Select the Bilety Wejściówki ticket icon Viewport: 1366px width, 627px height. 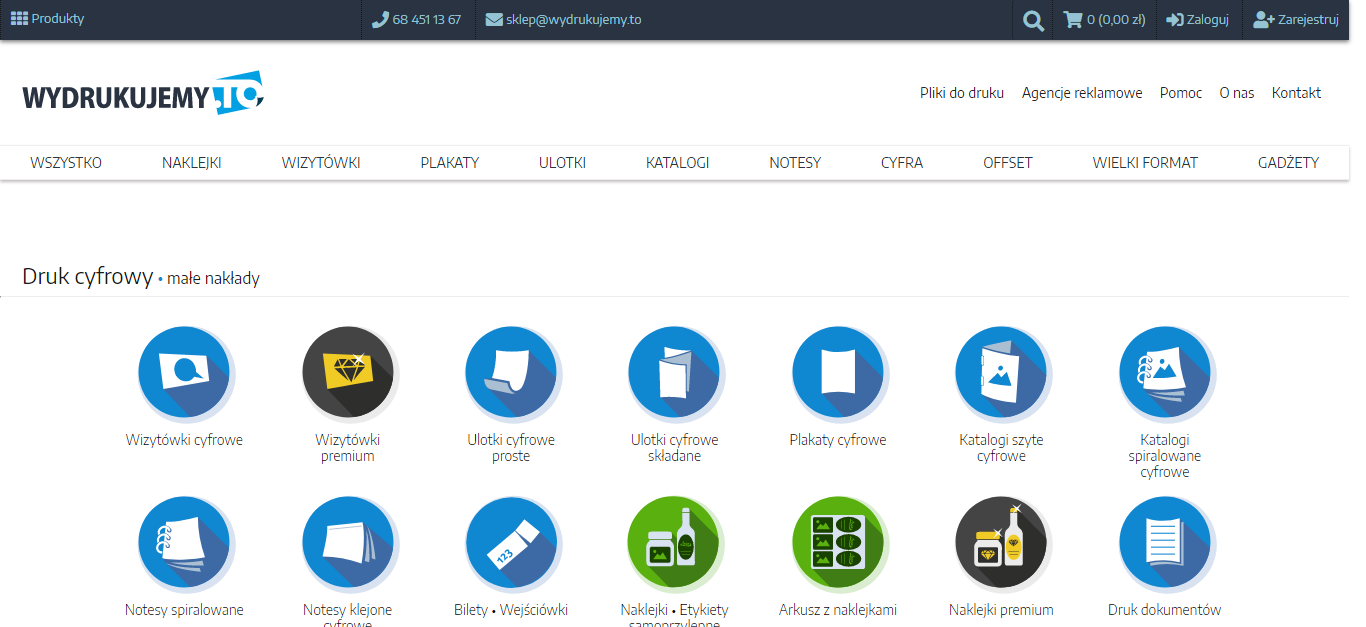tap(511, 542)
